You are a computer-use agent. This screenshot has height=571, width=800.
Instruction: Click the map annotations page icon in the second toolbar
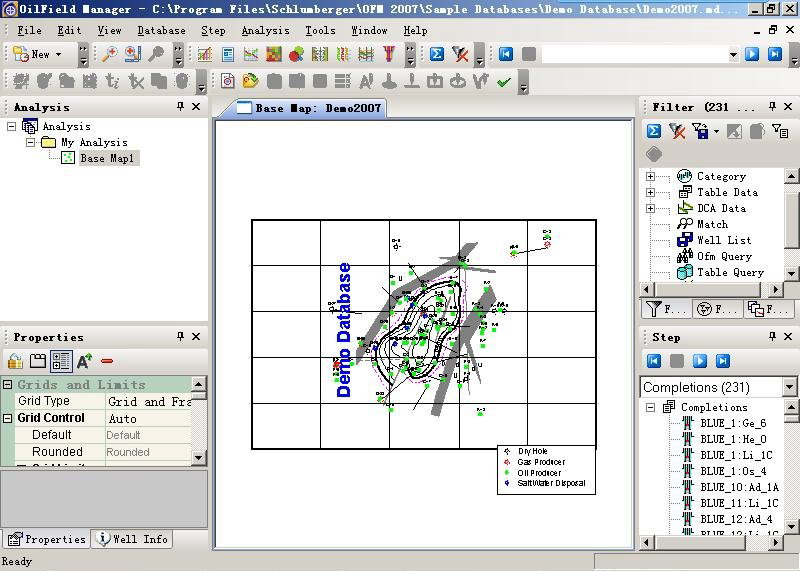(x=228, y=81)
